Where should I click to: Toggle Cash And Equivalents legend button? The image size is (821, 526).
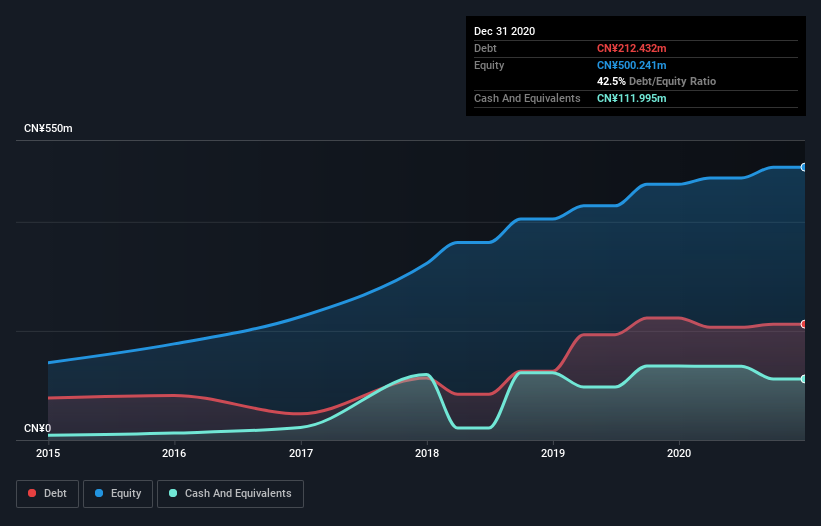[x=230, y=494]
